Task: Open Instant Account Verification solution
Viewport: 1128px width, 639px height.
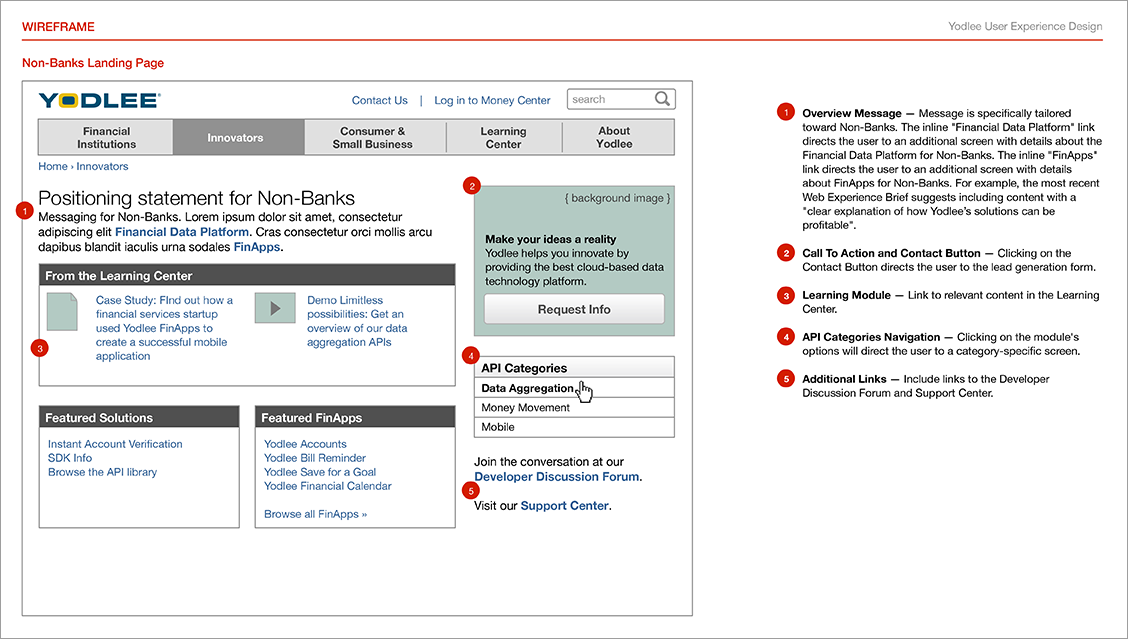Action: (x=115, y=444)
